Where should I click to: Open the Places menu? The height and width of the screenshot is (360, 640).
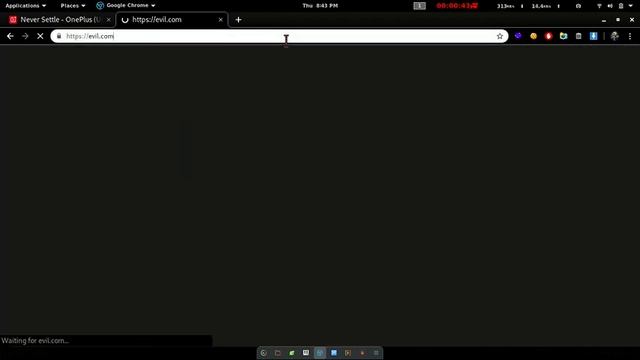(73, 6)
